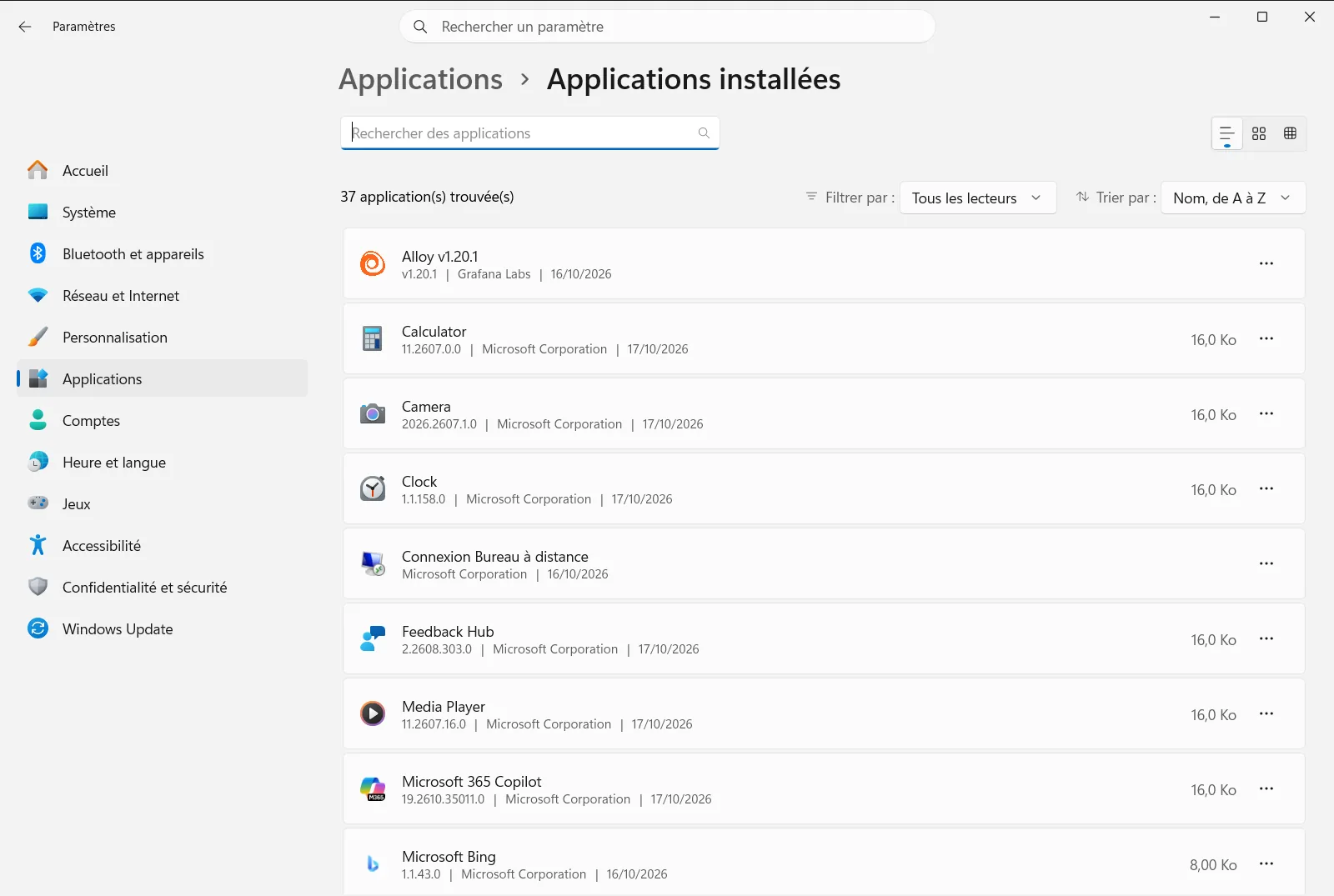The width and height of the screenshot is (1334, 896).
Task: Focus the Rechercher un paramètre field
Action: pyautogui.click(x=667, y=27)
